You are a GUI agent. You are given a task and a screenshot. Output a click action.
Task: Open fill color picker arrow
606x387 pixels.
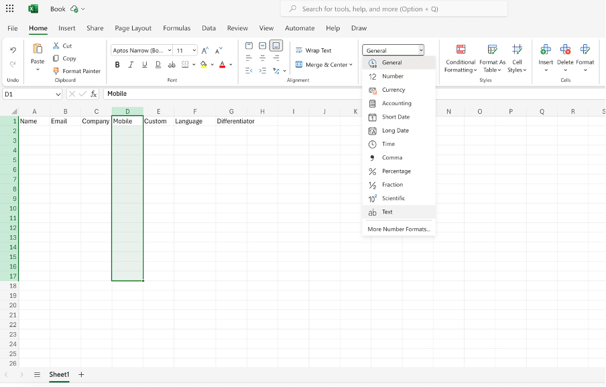pos(212,65)
